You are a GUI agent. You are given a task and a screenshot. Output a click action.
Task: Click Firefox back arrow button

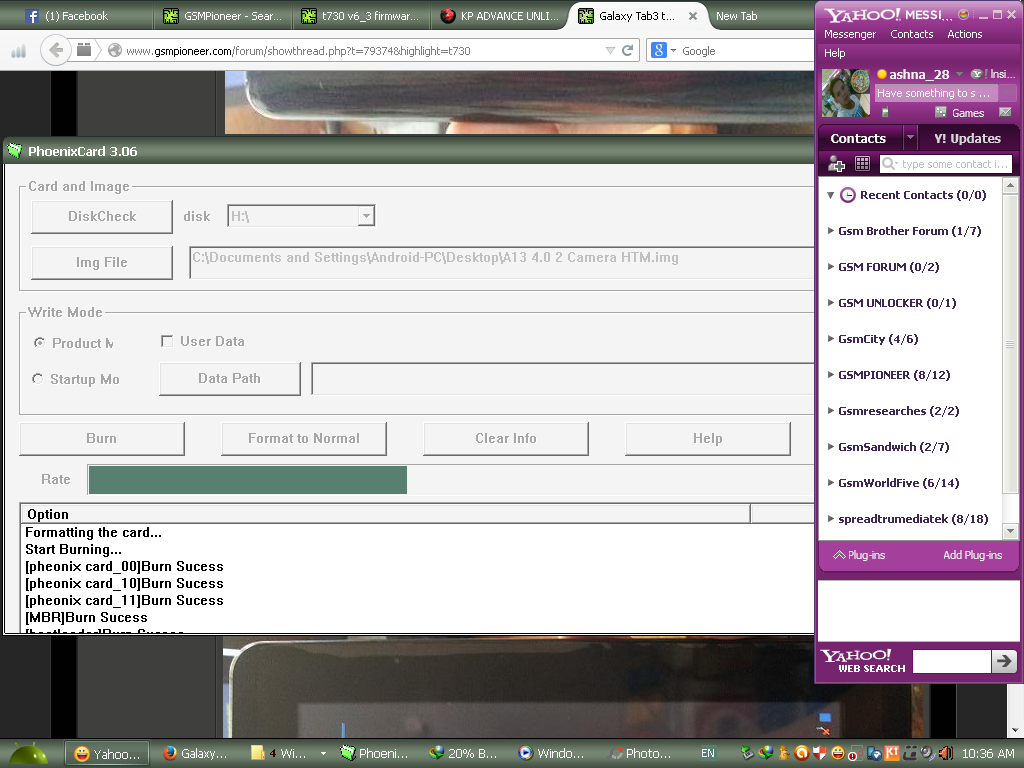coord(57,50)
